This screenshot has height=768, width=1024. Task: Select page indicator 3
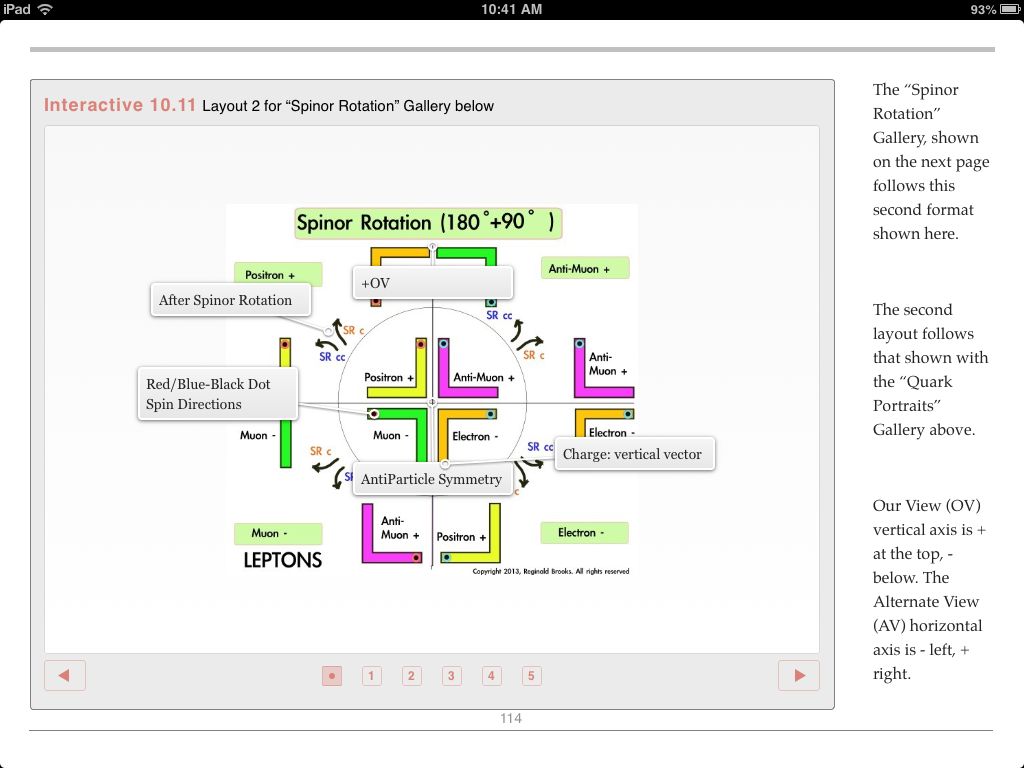coord(451,675)
